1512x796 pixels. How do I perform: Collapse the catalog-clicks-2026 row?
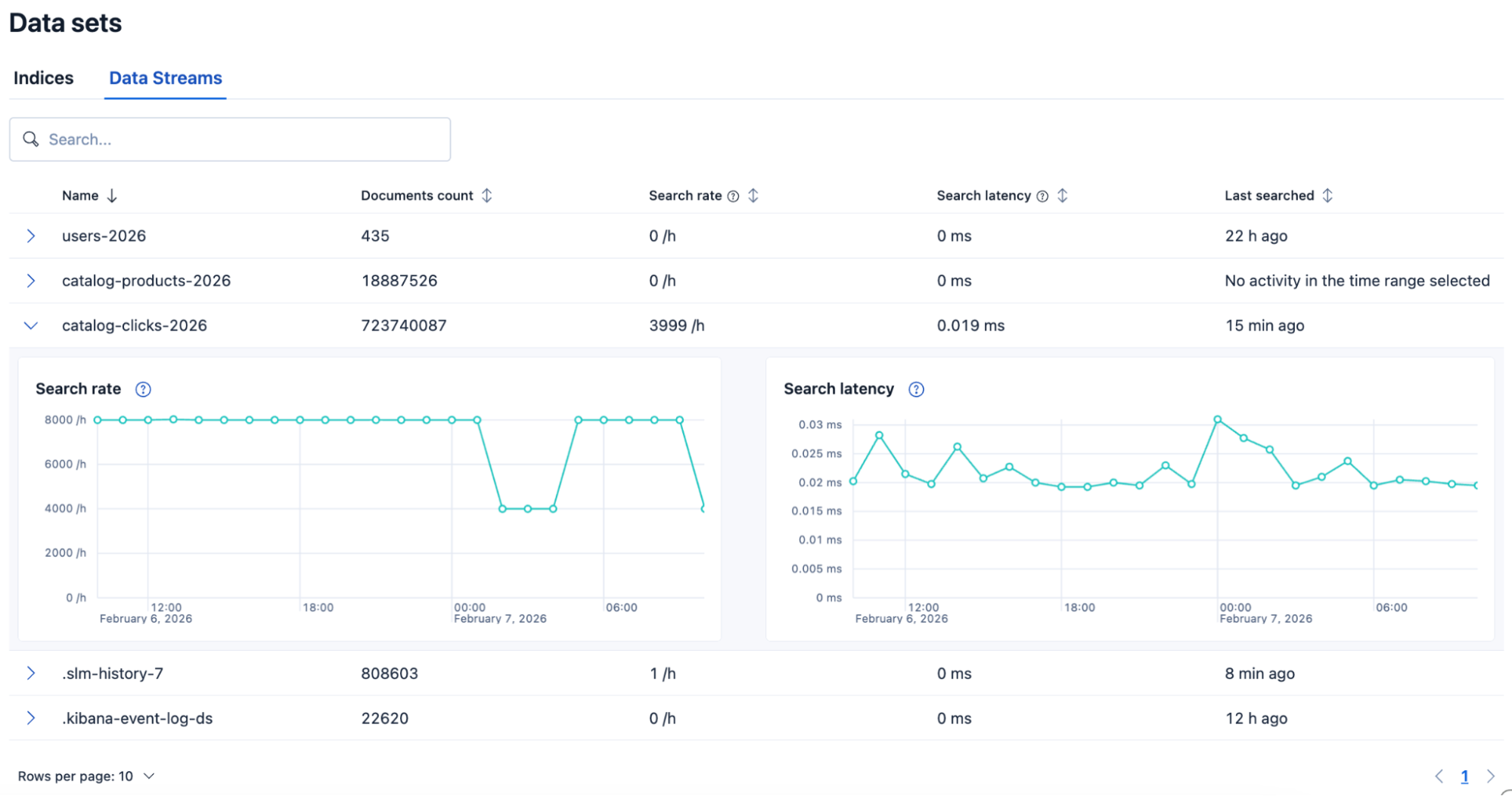coord(31,325)
